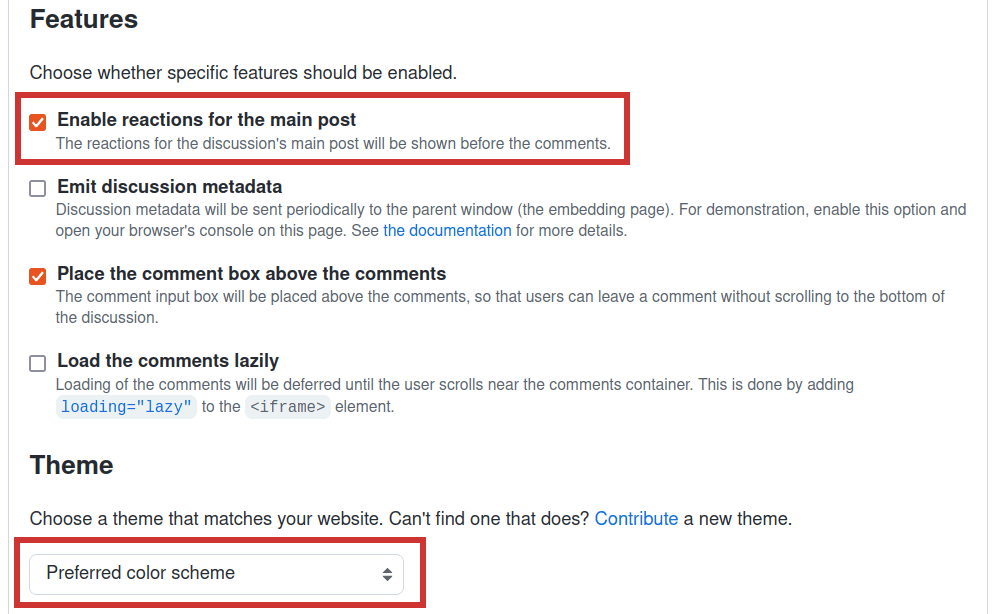Enable the Emit discussion metadata checkbox
The width and height of the screenshot is (1004, 614).
(38, 188)
